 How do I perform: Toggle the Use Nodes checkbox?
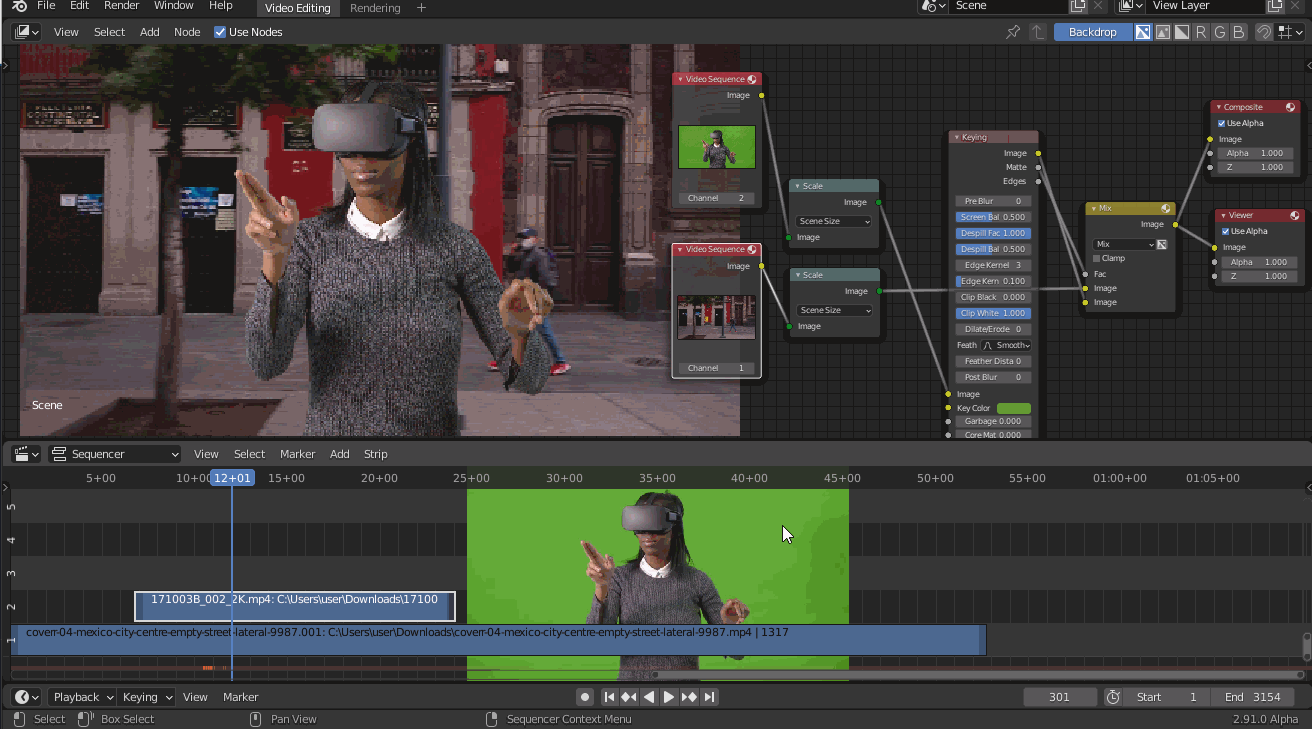(x=220, y=32)
